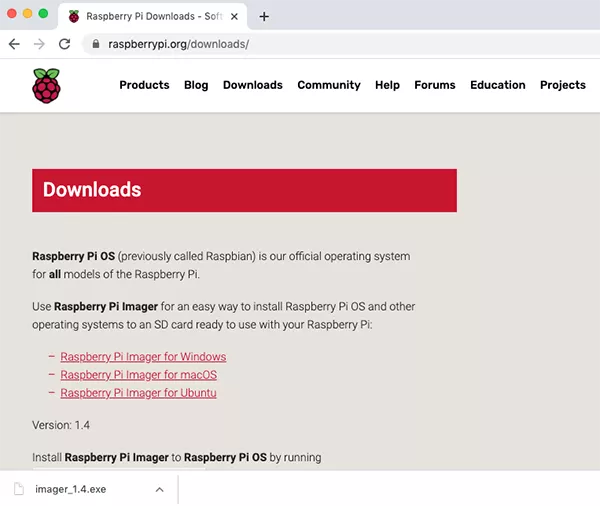Click the browser back arrow
Image resolution: width=600 pixels, height=506 pixels.
pos(14,44)
